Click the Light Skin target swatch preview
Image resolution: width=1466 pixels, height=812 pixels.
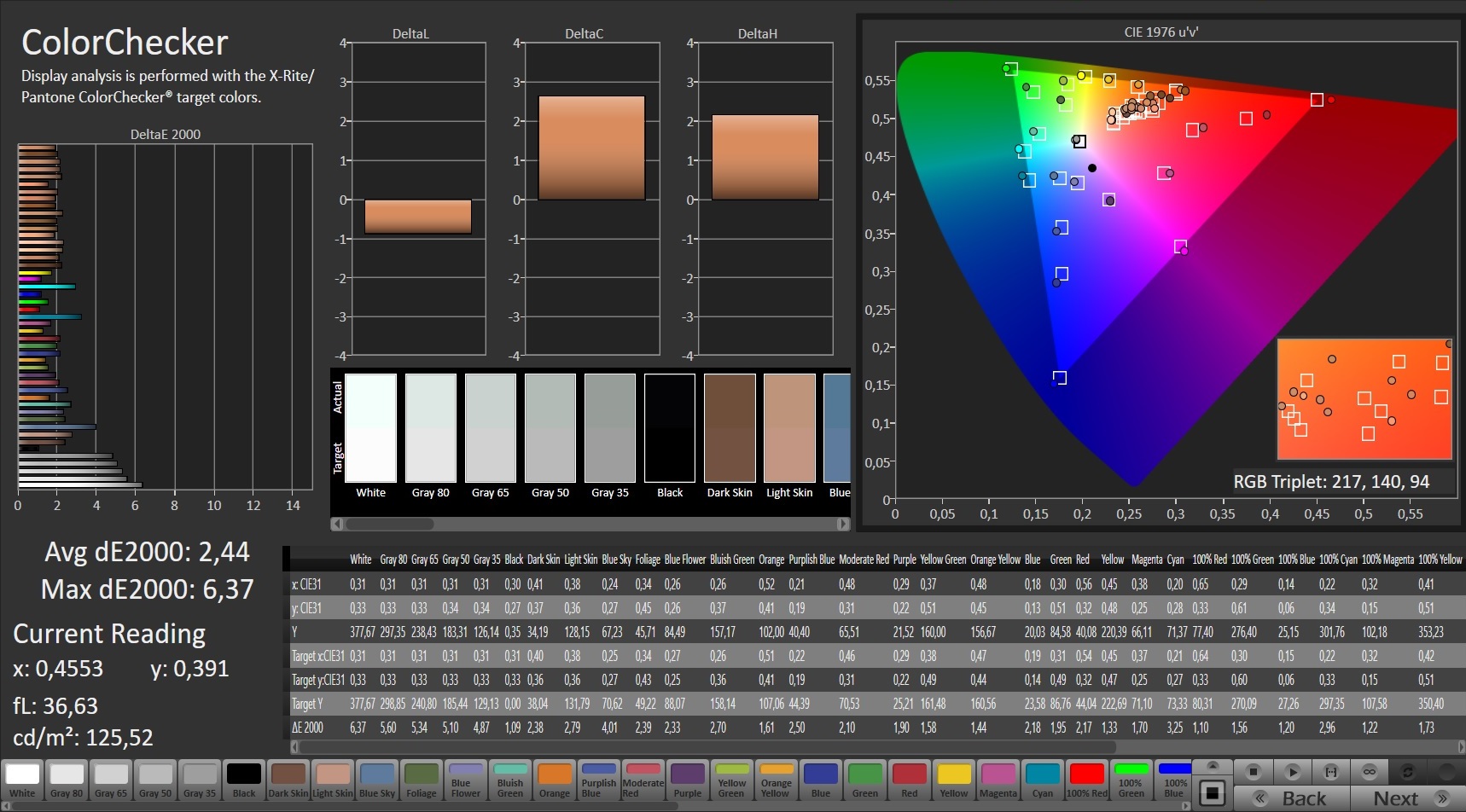(x=789, y=455)
